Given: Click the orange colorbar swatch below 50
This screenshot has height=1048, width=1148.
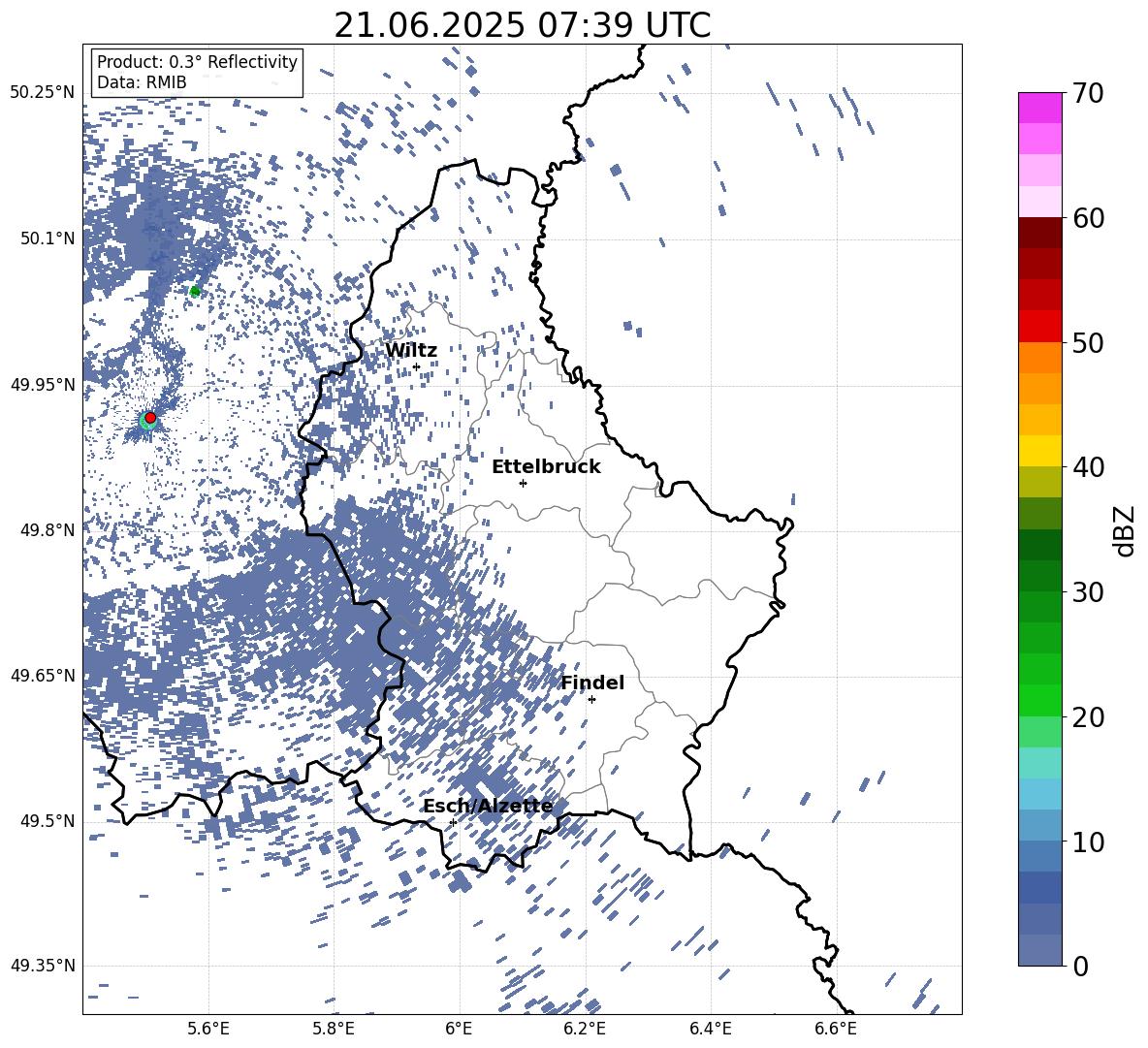Looking at the screenshot, I should 1039,358.
